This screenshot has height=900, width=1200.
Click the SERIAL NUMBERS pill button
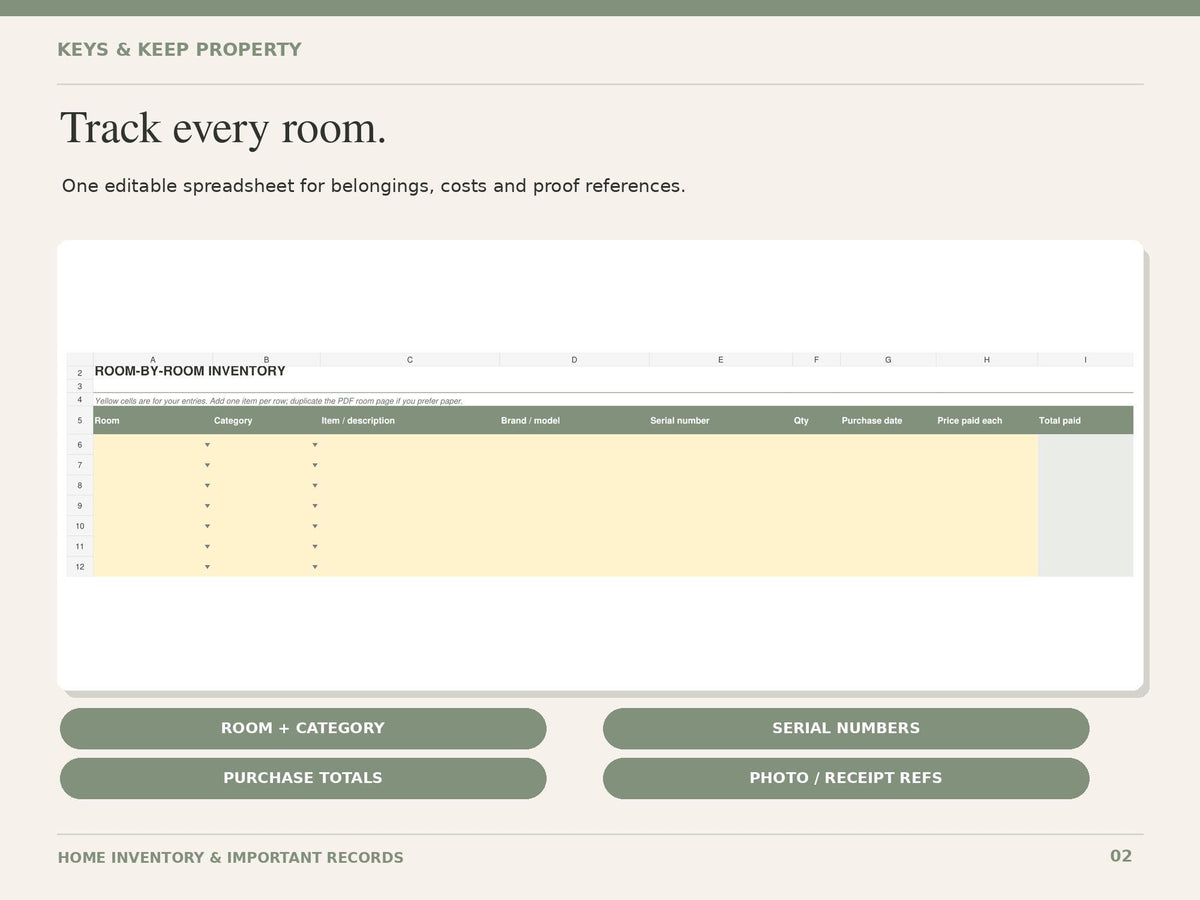pyautogui.click(x=846, y=728)
